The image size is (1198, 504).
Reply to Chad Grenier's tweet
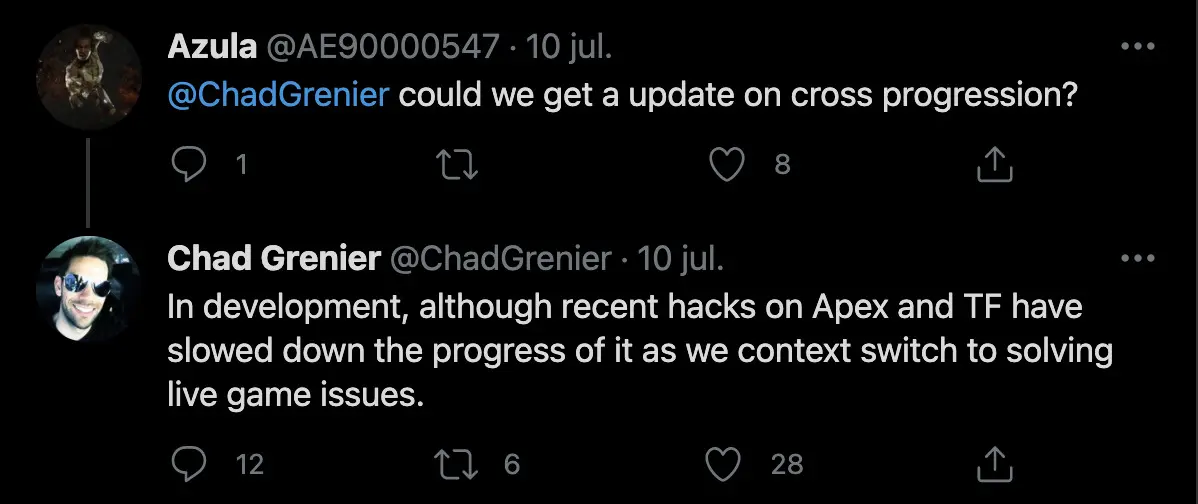pyautogui.click(x=188, y=464)
